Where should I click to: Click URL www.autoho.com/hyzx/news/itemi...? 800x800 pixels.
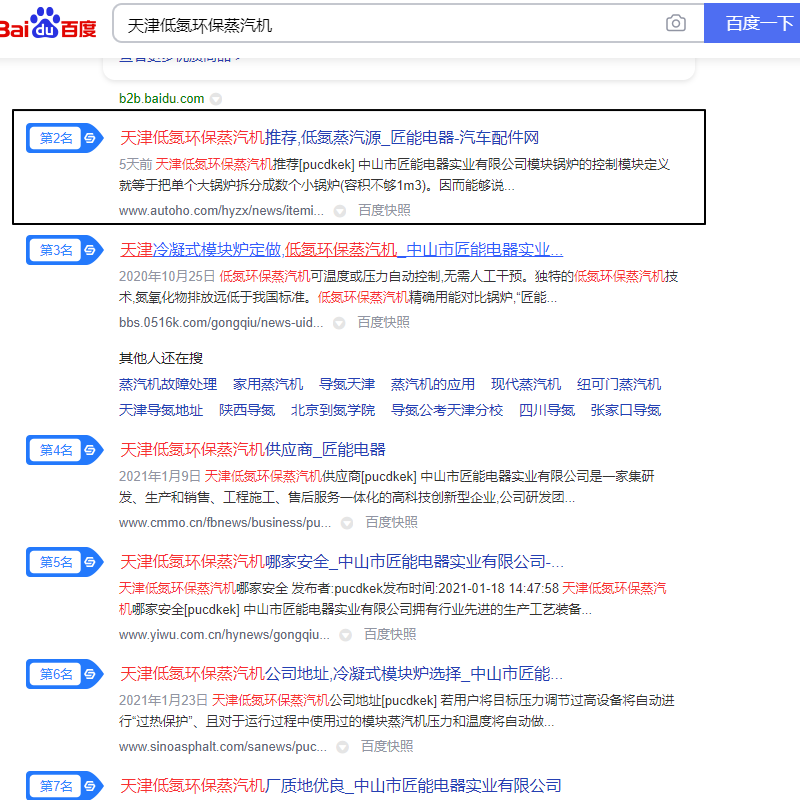pos(221,211)
